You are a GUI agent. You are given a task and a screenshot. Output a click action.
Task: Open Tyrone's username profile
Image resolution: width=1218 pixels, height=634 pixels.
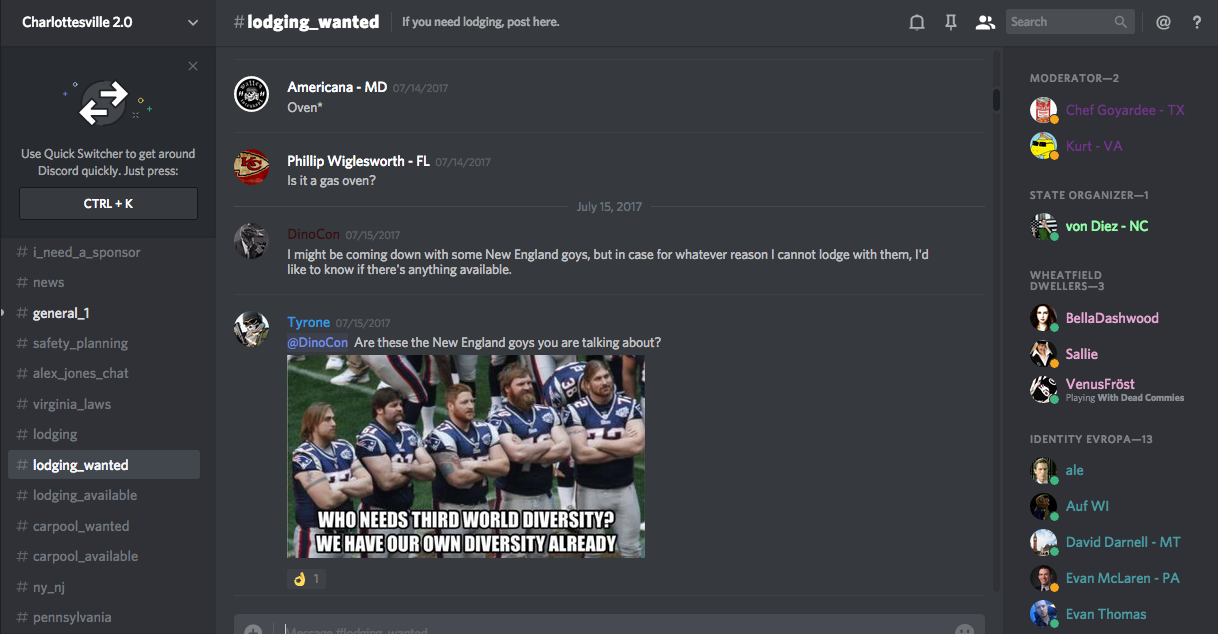click(x=308, y=322)
